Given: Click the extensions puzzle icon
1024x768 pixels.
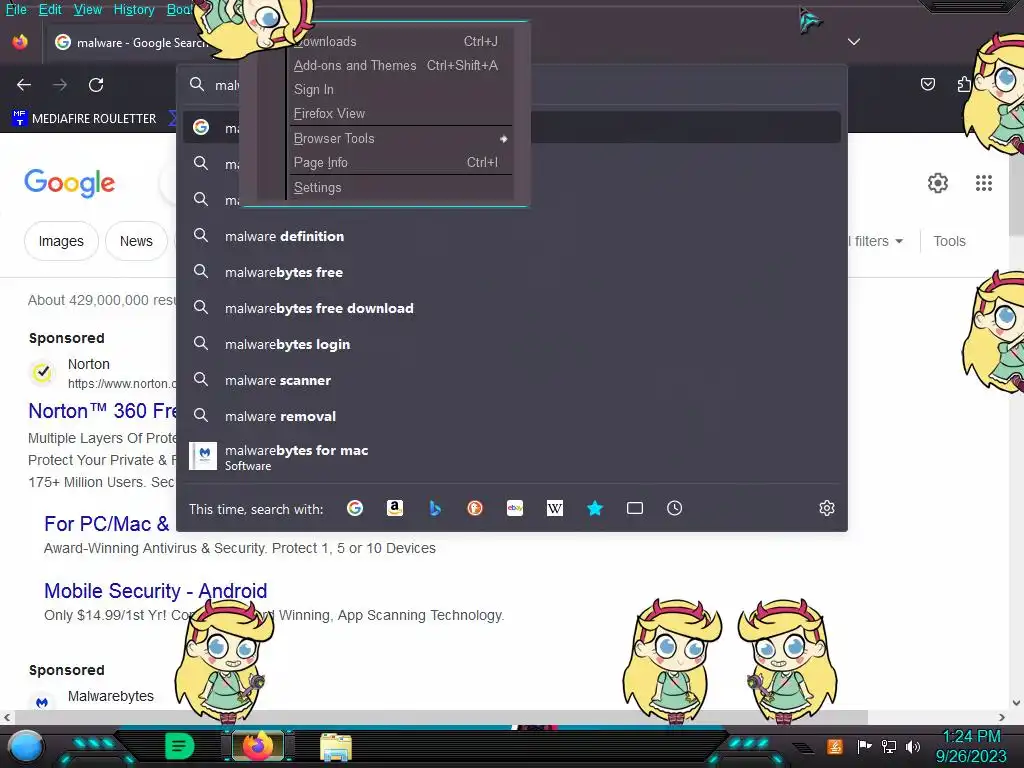Looking at the screenshot, I should click(x=964, y=84).
